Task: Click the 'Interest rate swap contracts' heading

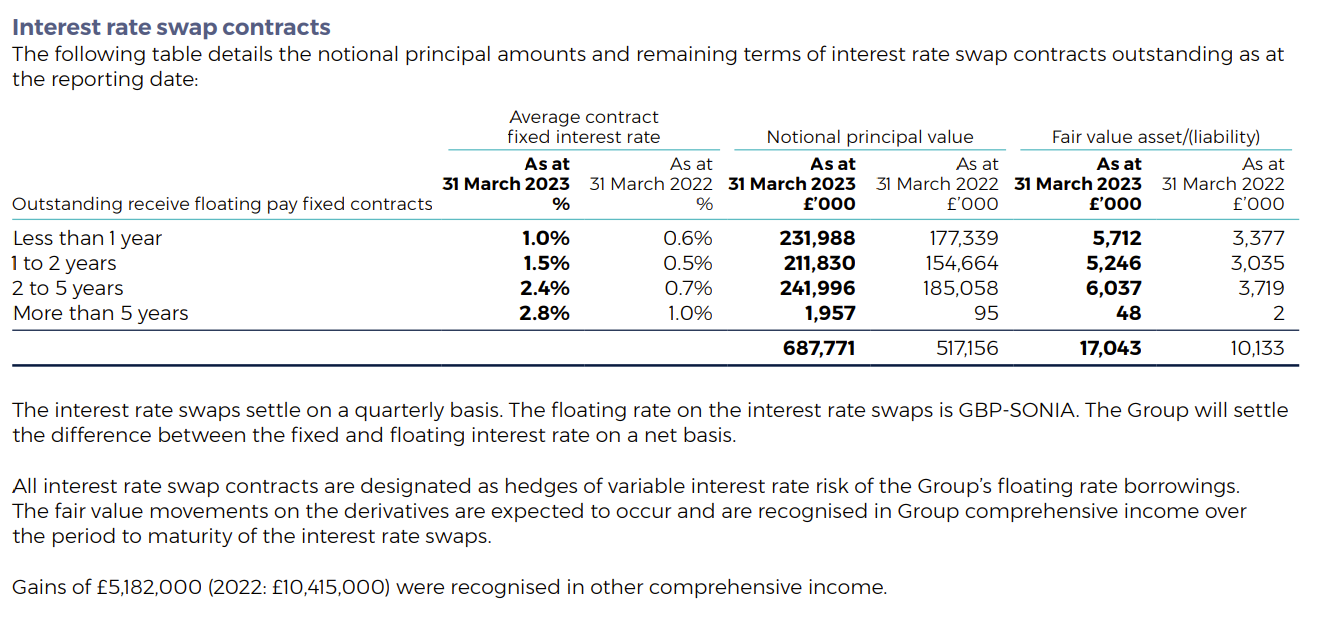Action: [171, 27]
